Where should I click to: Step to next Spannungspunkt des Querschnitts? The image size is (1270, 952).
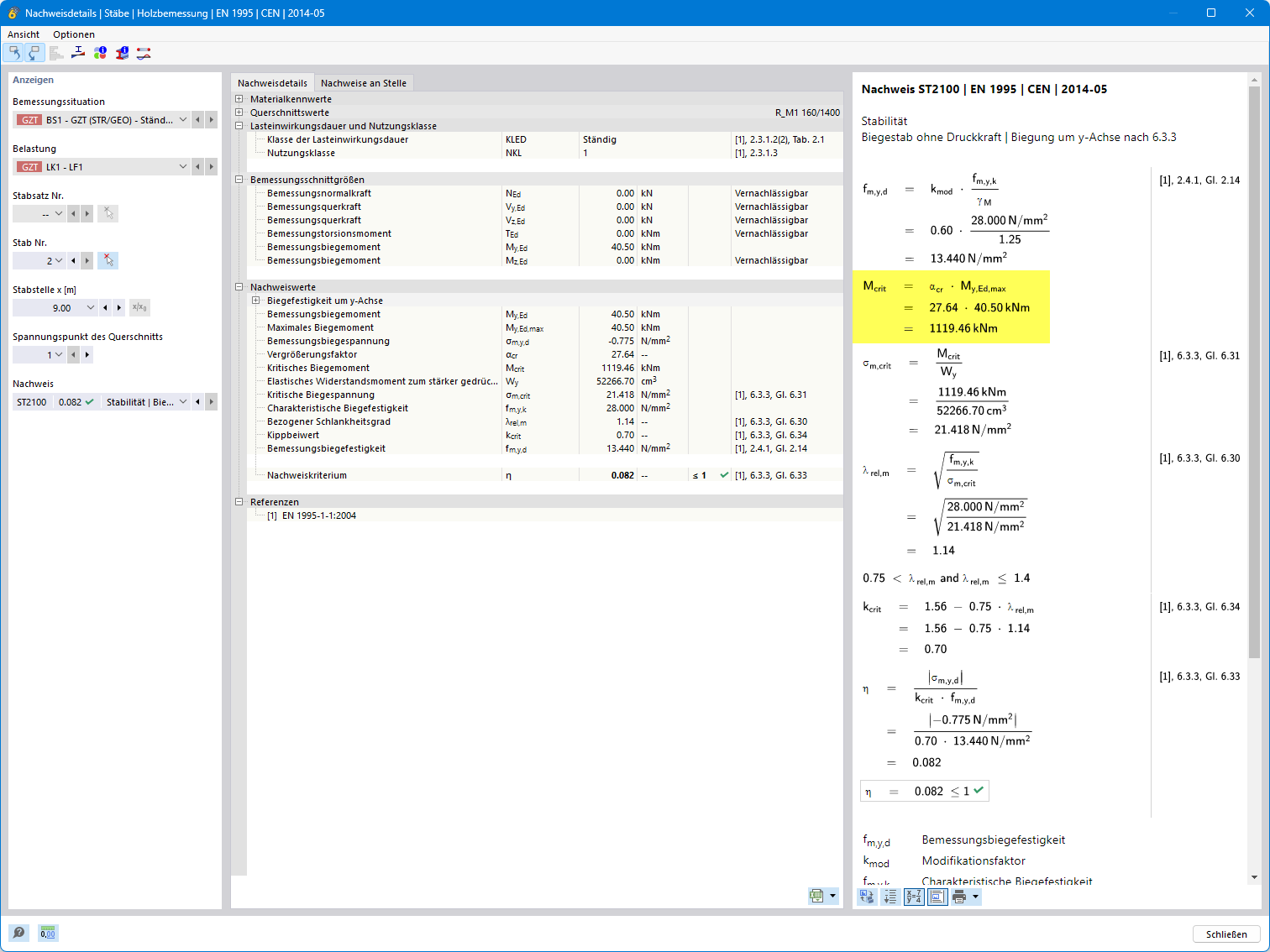pyautogui.click(x=87, y=355)
